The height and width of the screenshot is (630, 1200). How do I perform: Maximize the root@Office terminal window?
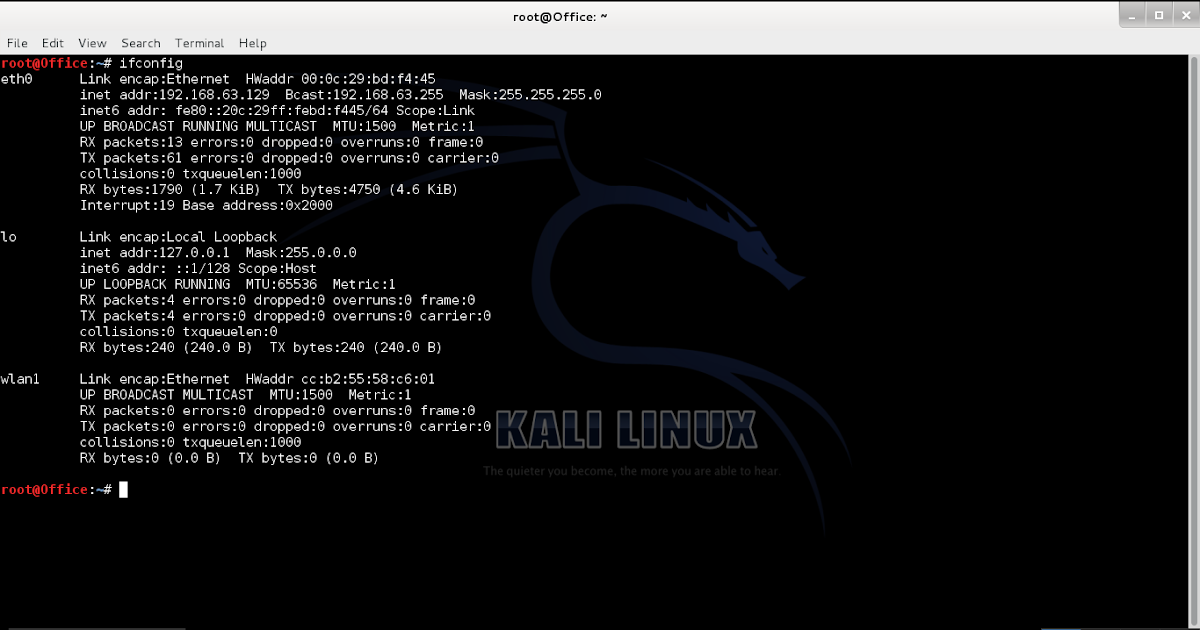(1159, 14)
